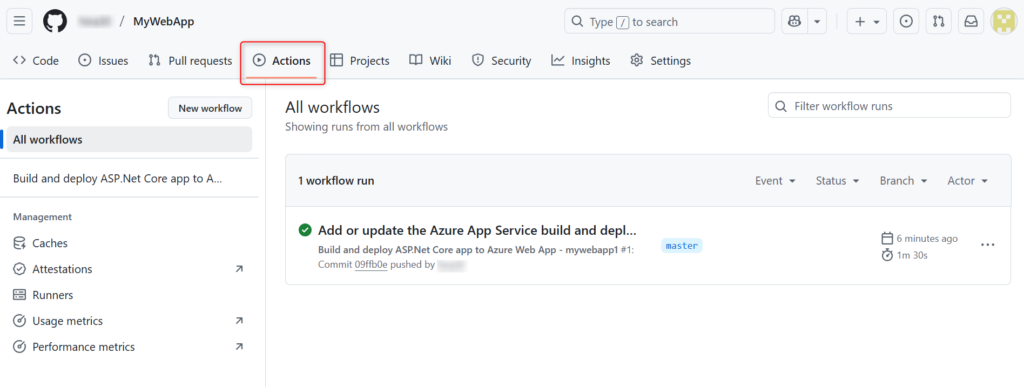Click the green success status icon
Image resolution: width=1024 pixels, height=387 pixels.
[304, 230]
